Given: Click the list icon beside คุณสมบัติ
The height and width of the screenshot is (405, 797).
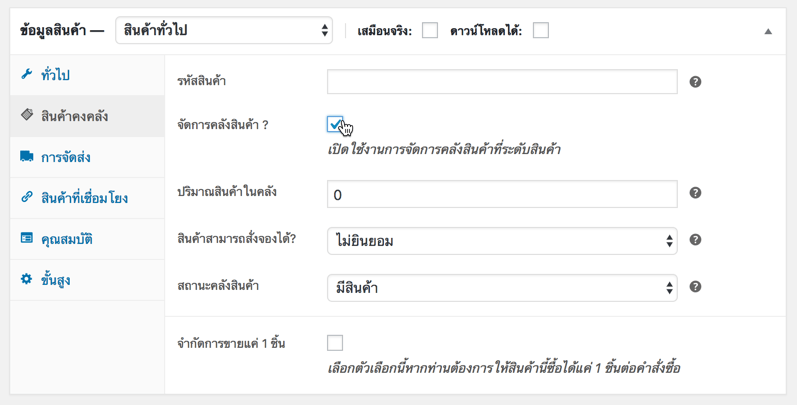Looking at the screenshot, I should click(27, 239).
